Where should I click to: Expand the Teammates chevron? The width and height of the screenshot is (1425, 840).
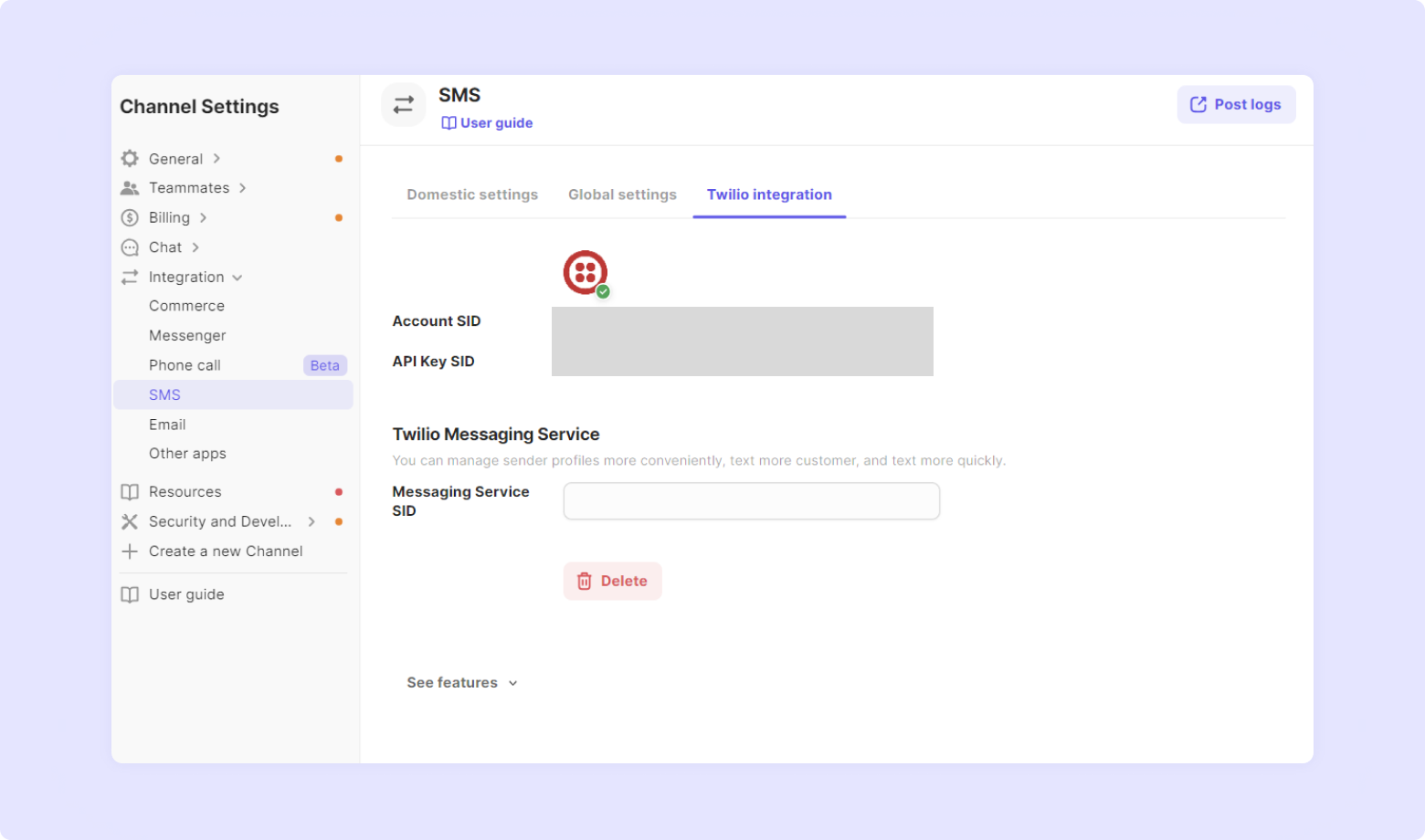point(242,188)
